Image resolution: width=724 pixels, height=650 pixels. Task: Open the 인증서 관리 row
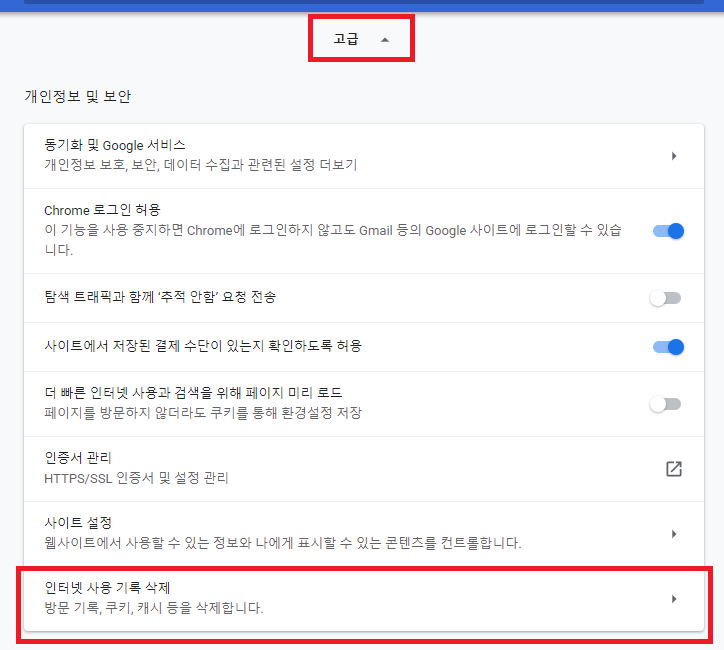click(x=352, y=468)
